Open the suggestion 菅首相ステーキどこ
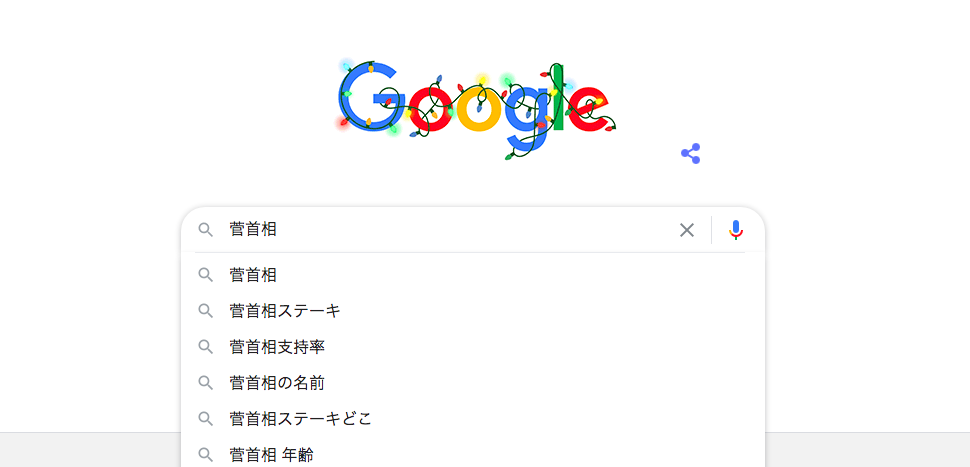Viewport: 970px width, 467px height. tap(473, 419)
